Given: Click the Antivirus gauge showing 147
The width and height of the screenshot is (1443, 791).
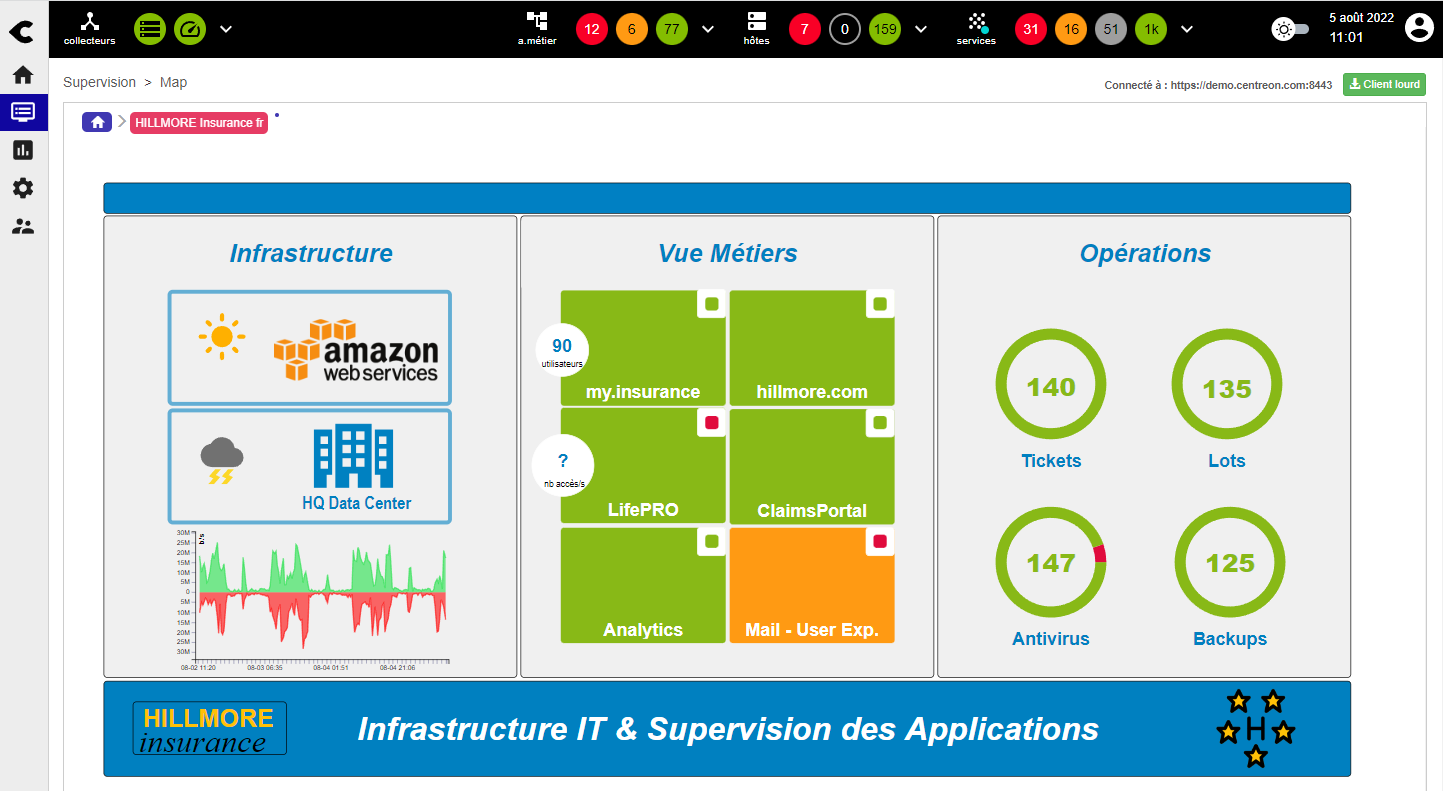Looking at the screenshot, I should coord(1051,564).
